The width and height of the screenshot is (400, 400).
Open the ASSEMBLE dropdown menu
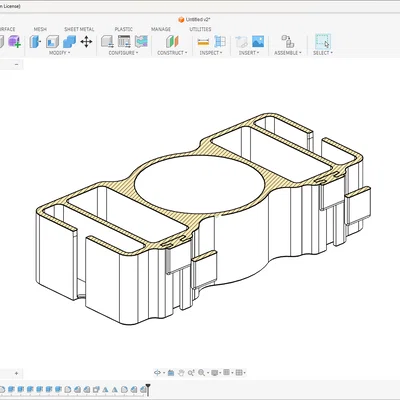288,53
